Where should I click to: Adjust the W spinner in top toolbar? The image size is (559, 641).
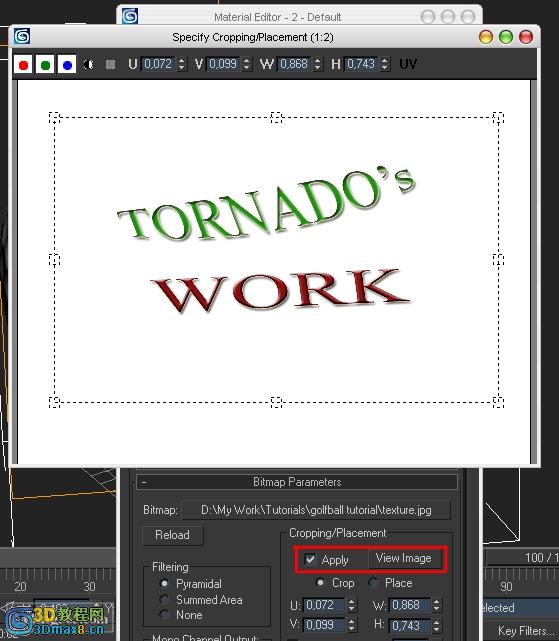(x=318, y=64)
